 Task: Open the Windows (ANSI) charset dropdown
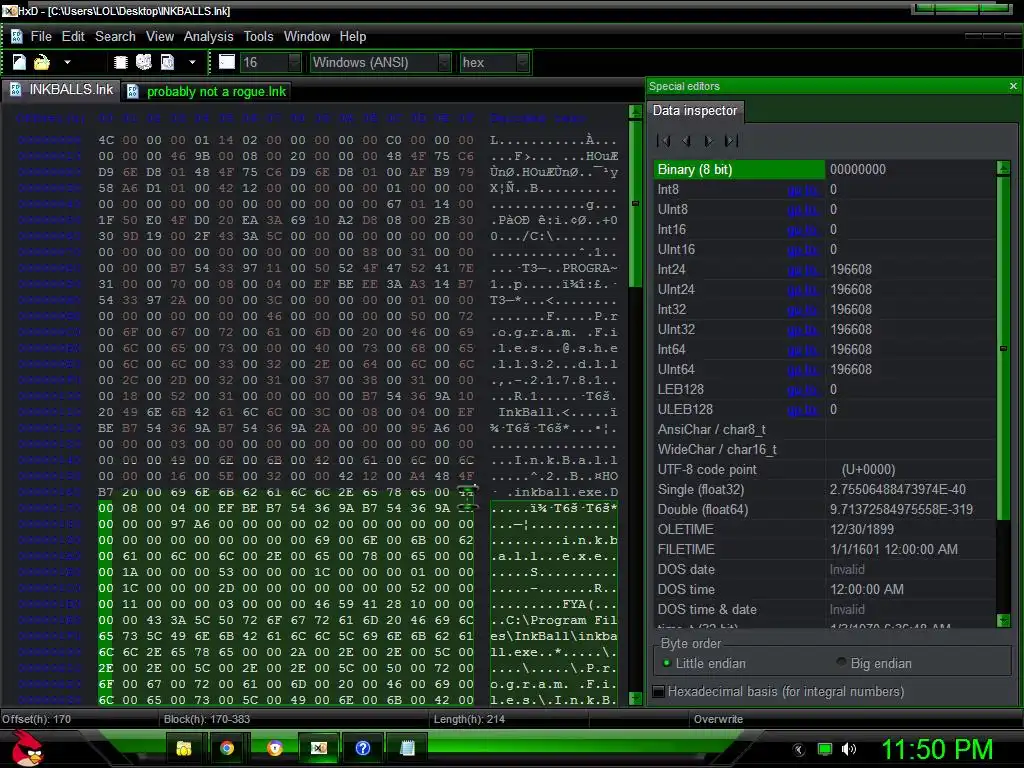point(444,62)
